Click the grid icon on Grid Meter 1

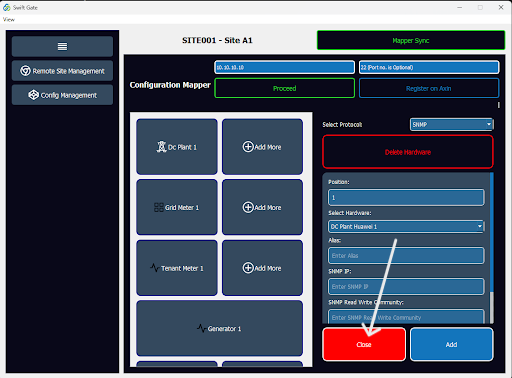[159, 207]
